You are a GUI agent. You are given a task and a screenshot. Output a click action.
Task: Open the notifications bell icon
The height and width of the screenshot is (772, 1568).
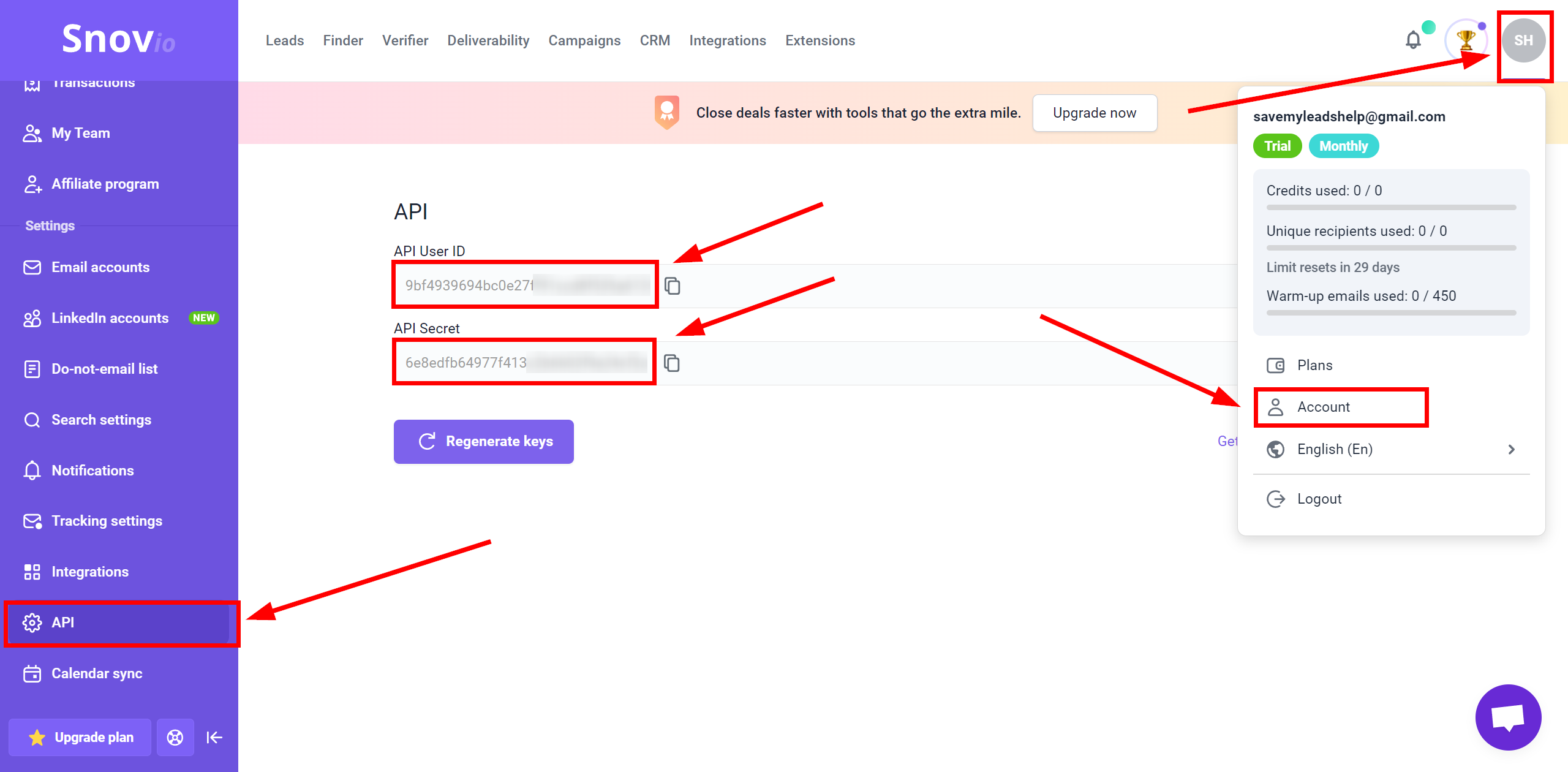(1413, 40)
